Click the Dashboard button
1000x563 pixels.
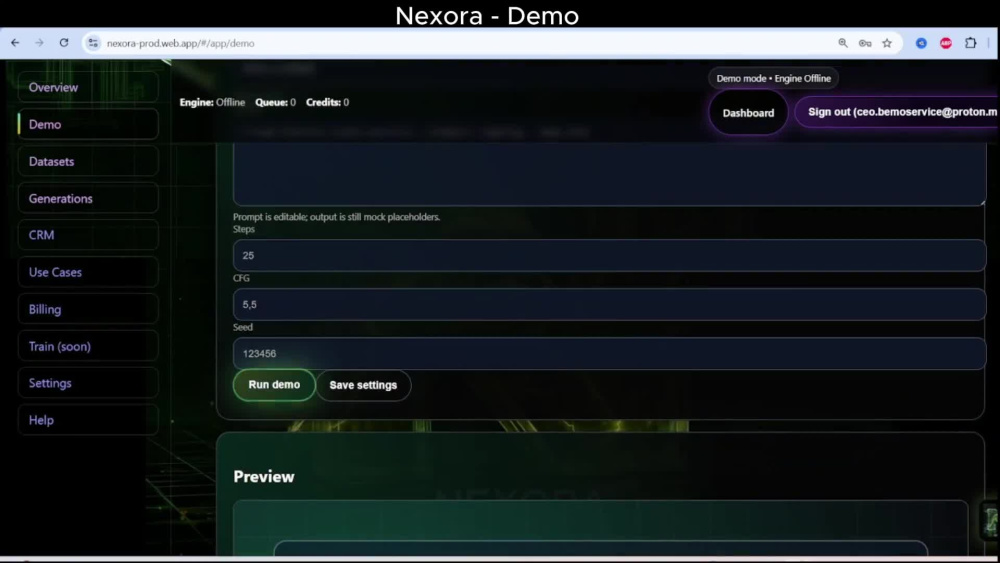coord(748,113)
